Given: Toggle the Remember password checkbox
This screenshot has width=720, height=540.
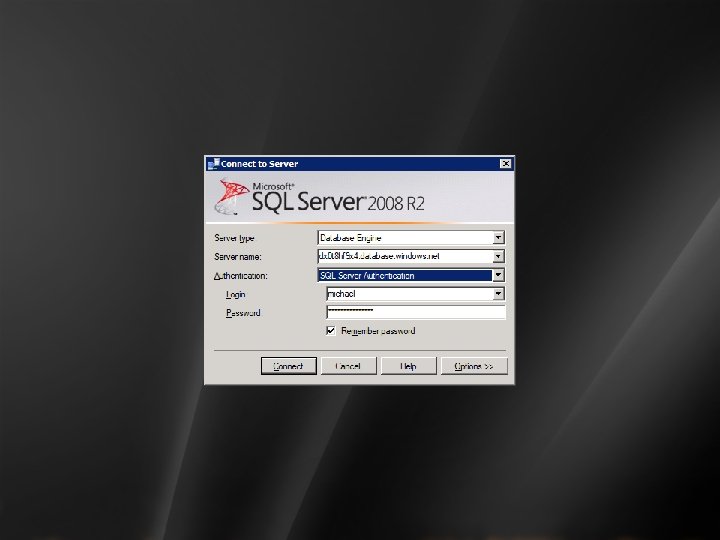Looking at the screenshot, I should point(331,331).
